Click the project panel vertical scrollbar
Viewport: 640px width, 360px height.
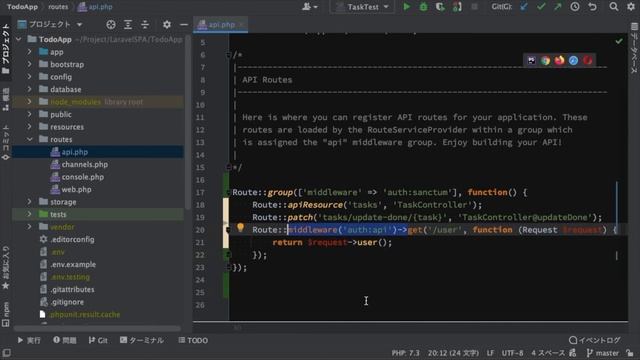click(187, 122)
